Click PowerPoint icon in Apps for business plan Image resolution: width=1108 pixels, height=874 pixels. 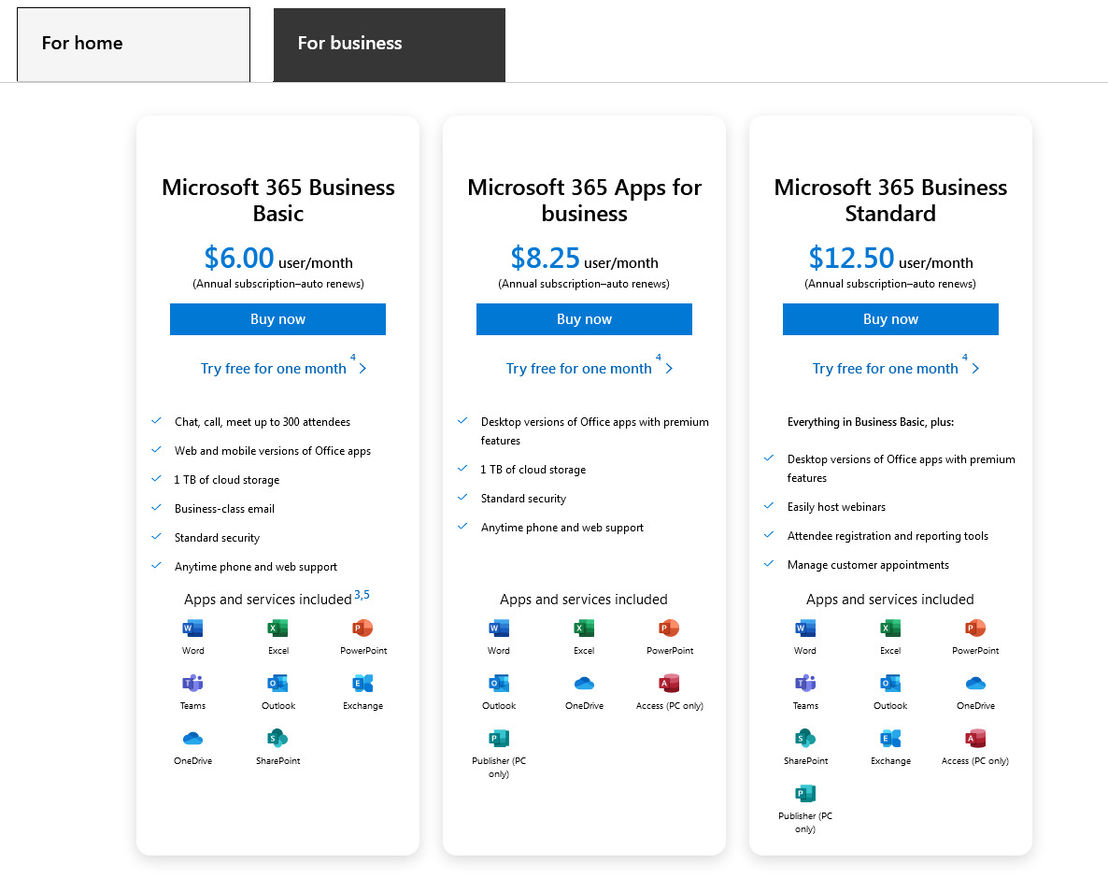click(668, 628)
